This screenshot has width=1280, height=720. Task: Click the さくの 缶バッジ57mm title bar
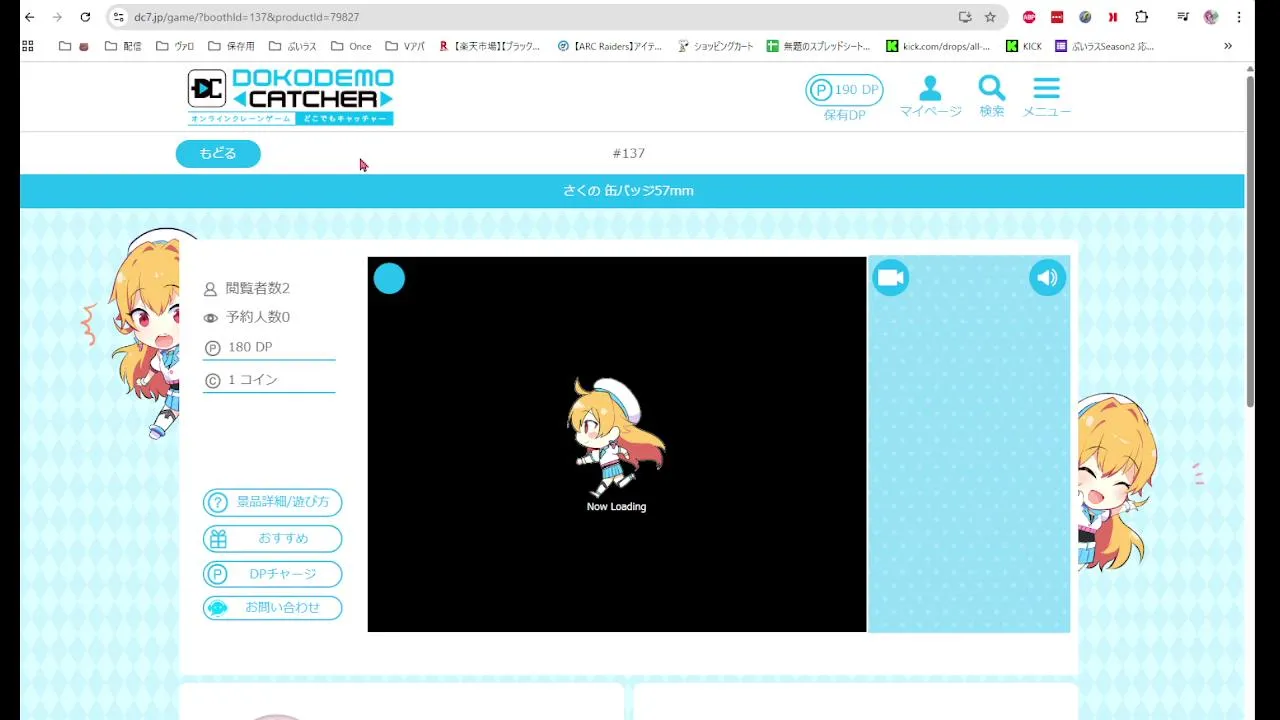pos(632,191)
